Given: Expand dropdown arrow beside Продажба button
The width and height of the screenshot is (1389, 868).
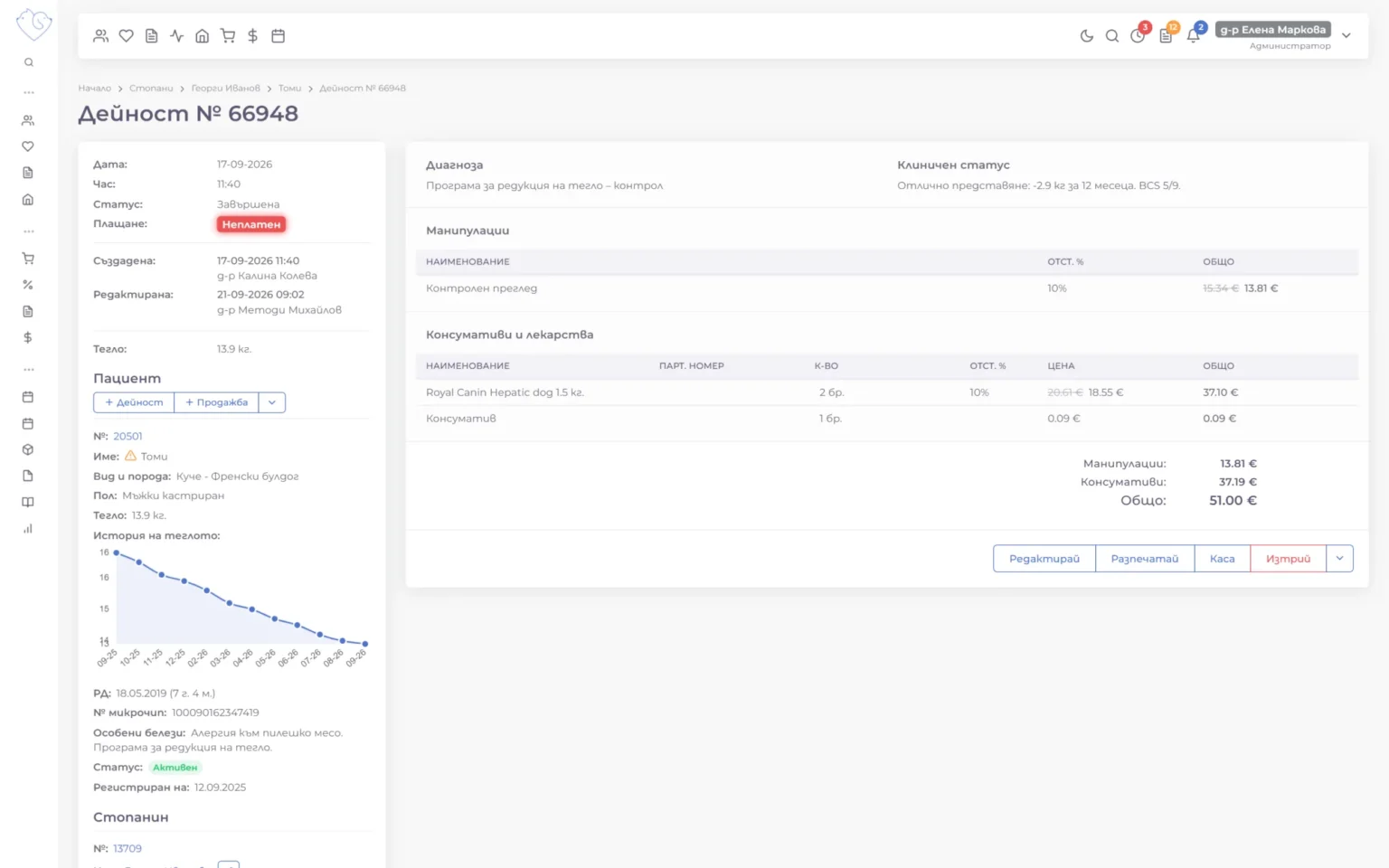Looking at the screenshot, I should pos(272,402).
